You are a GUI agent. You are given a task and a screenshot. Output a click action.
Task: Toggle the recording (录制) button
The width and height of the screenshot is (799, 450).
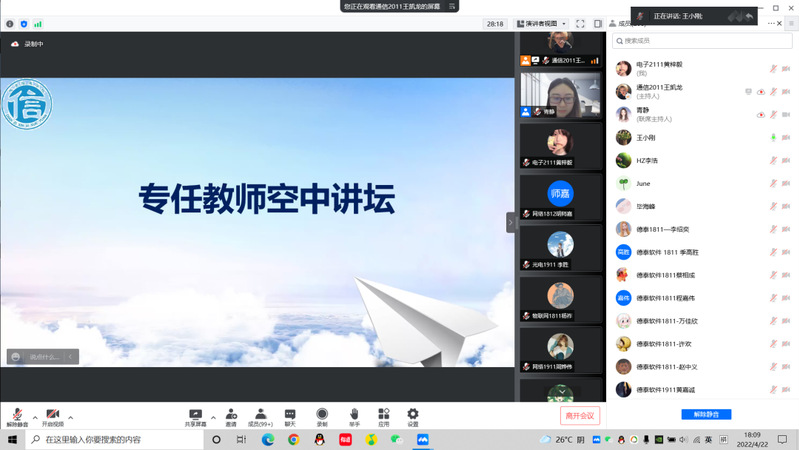coord(322,416)
